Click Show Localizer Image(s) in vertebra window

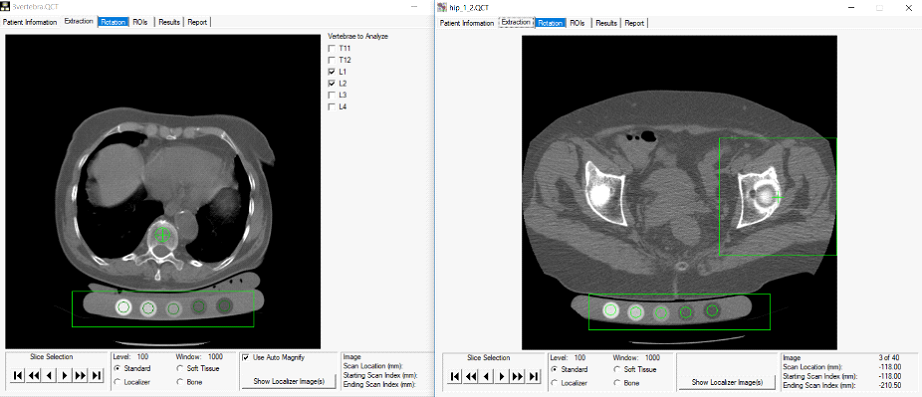tap(289, 382)
